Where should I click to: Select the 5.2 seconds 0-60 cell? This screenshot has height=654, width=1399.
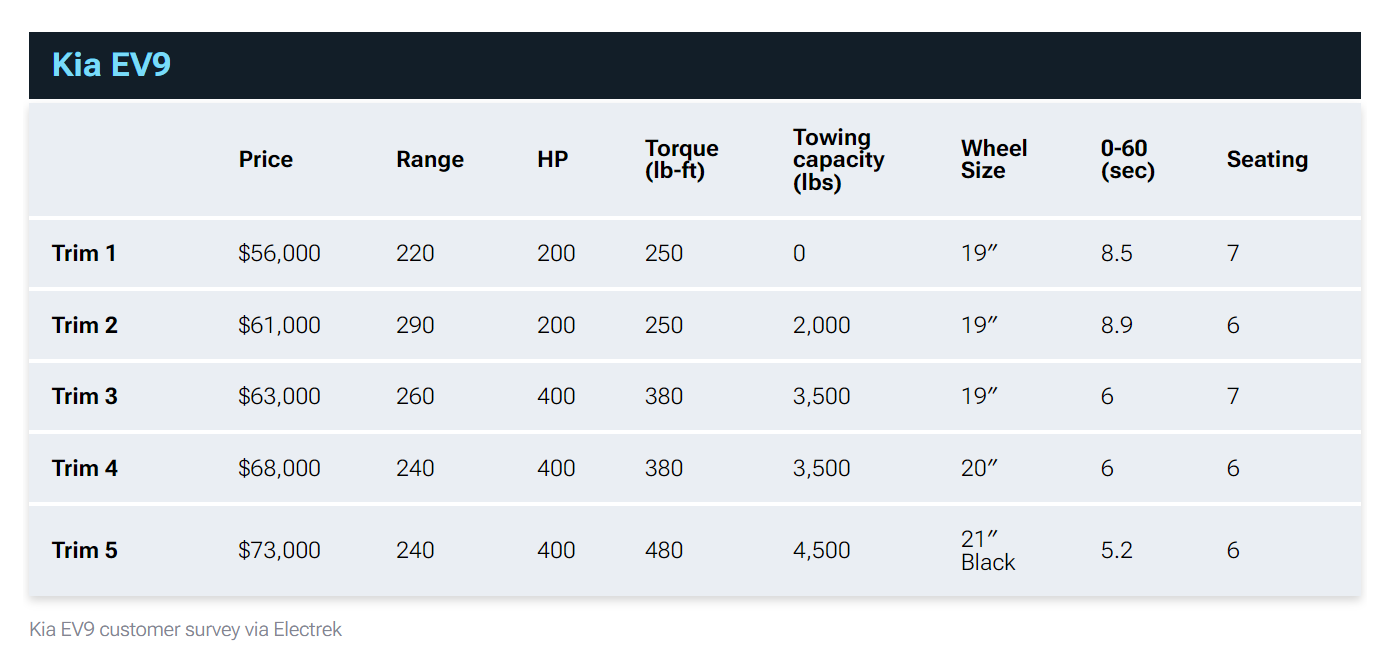coord(1117,550)
